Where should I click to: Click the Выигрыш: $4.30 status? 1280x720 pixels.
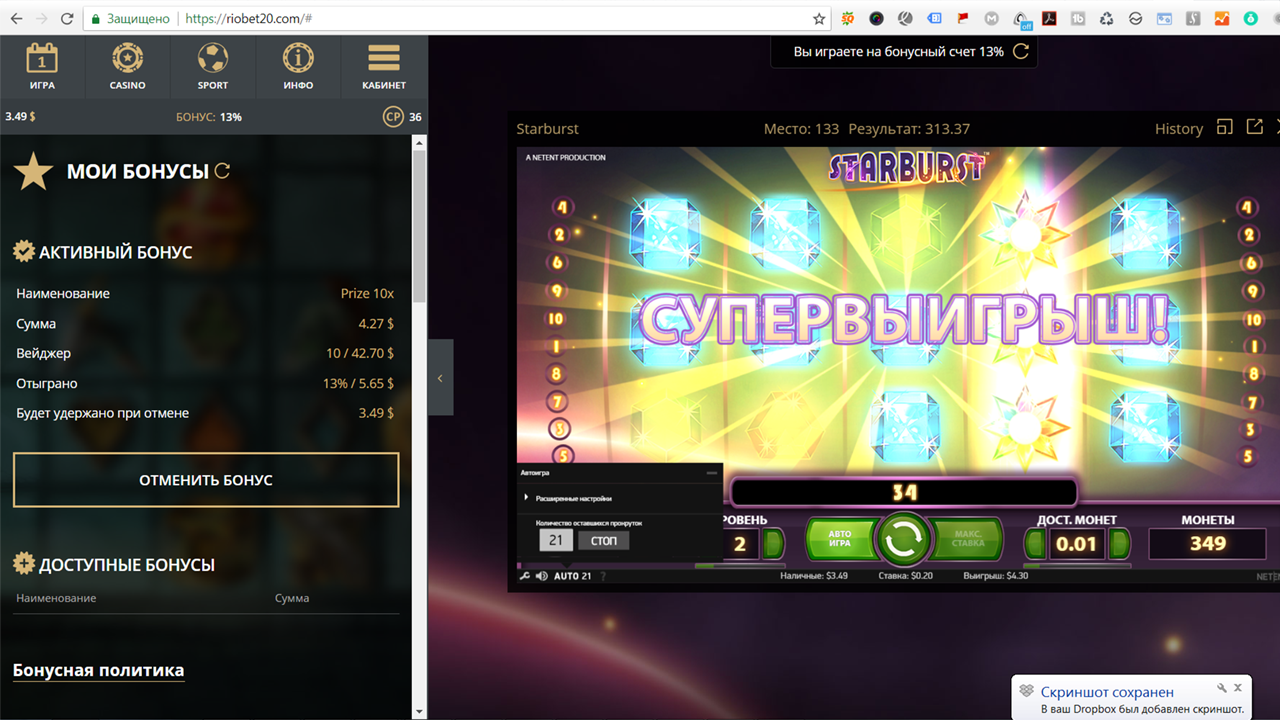[995, 576]
